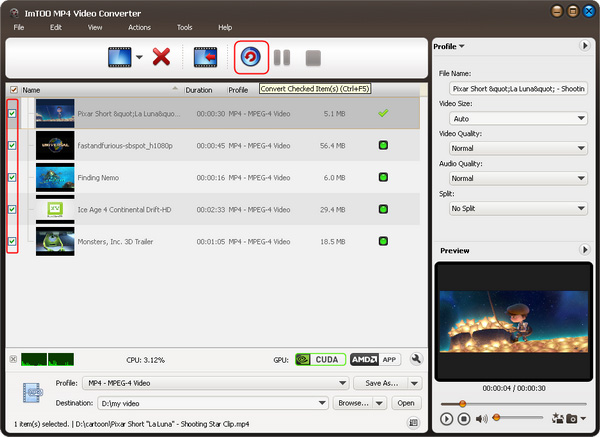Uncheck the fastandfurious-sbspot_h1080p checkbox
This screenshot has width=600, height=437.
tap(12, 145)
